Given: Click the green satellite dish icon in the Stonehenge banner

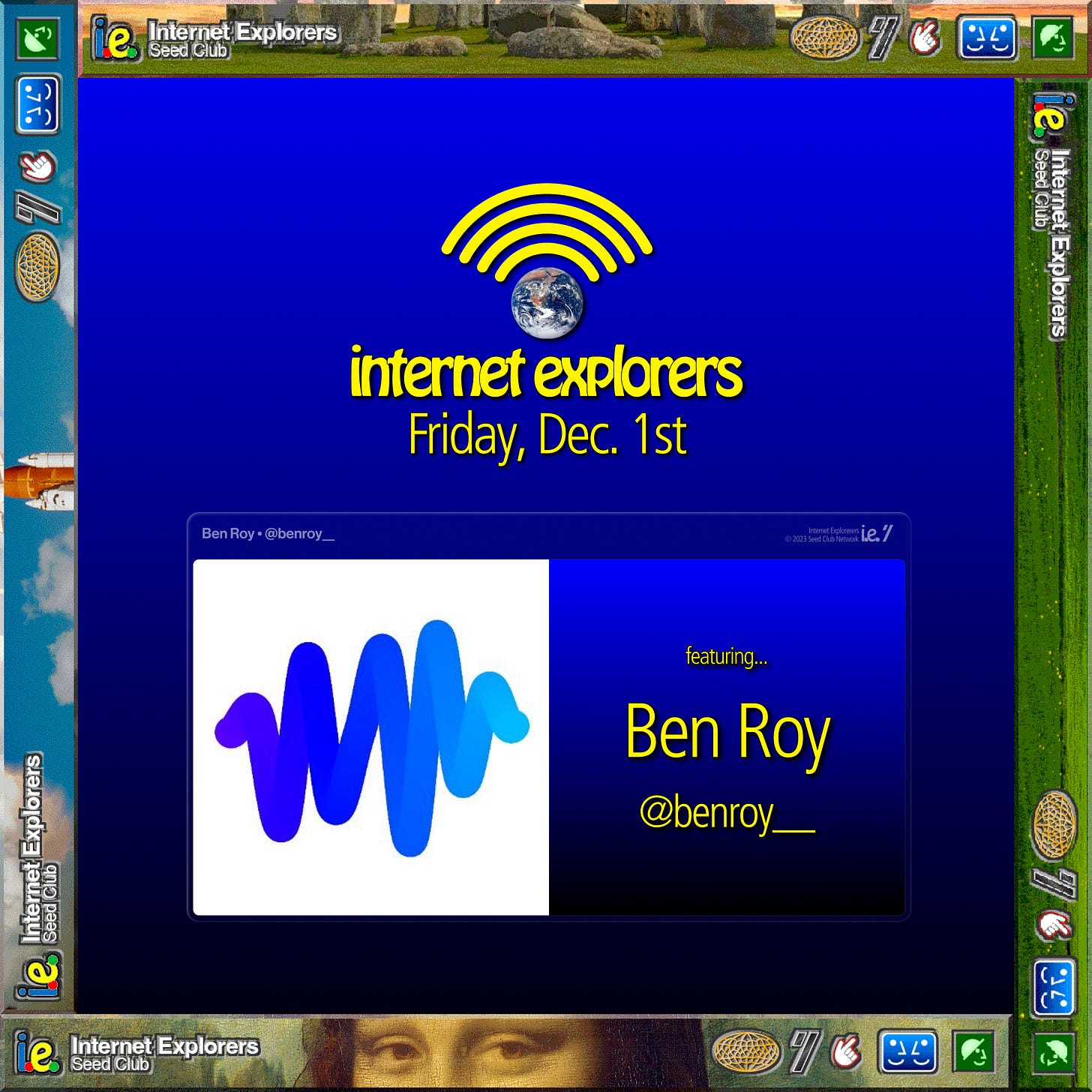Looking at the screenshot, I should [x=1053, y=37].
